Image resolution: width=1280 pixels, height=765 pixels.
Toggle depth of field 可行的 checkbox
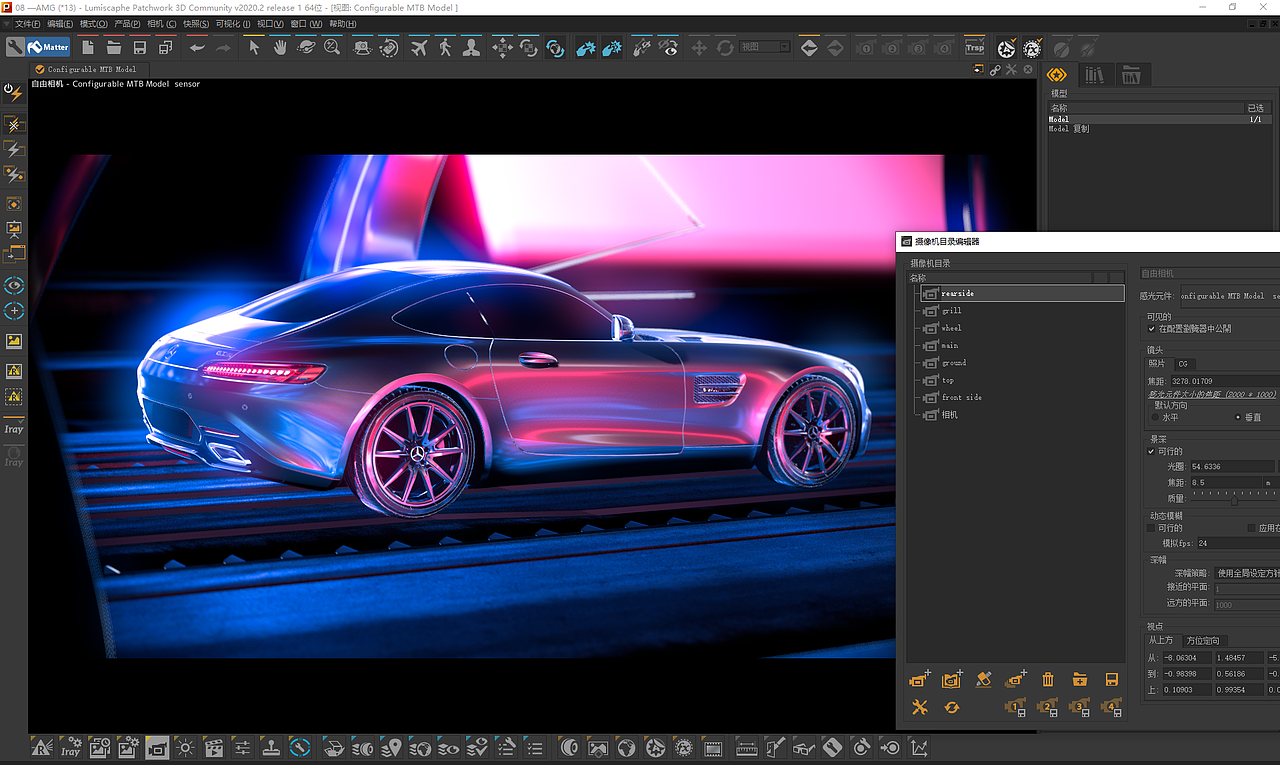point(1152,451)
